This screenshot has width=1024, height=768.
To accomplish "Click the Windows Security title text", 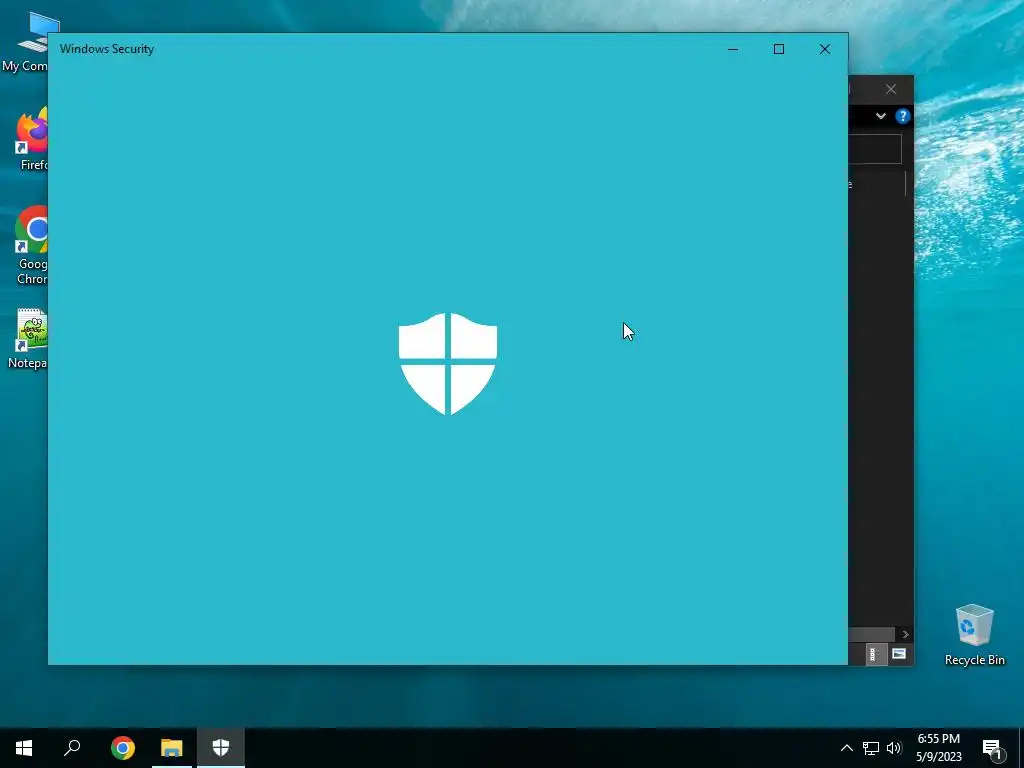I will click(107, 49).
